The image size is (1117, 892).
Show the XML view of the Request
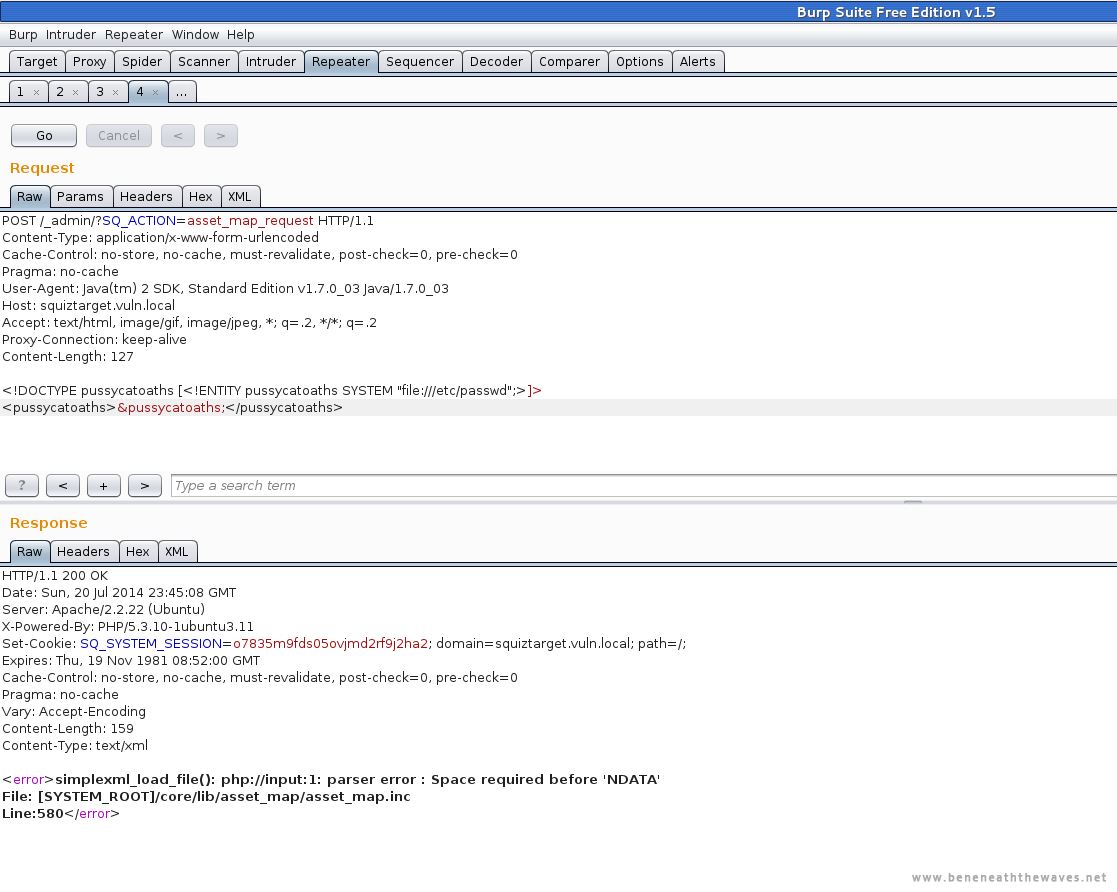click(239, 197)
